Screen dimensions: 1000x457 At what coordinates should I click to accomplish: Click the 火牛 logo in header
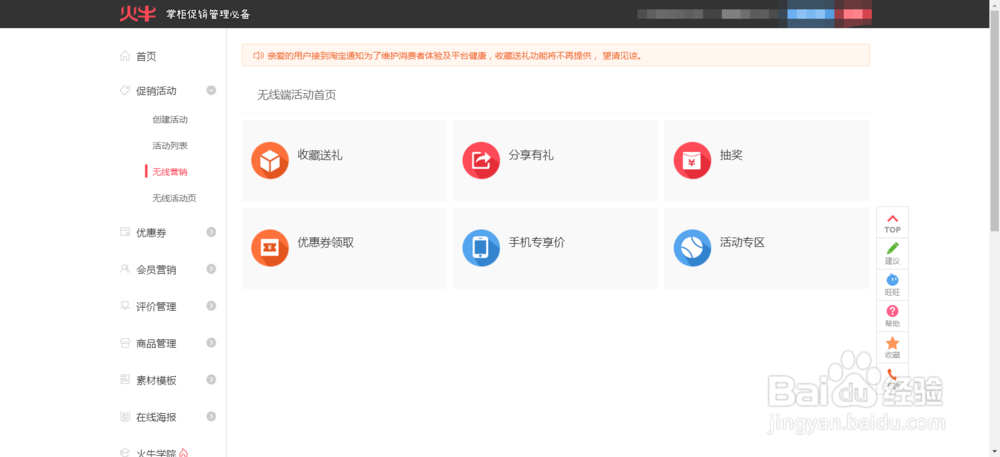137,13
